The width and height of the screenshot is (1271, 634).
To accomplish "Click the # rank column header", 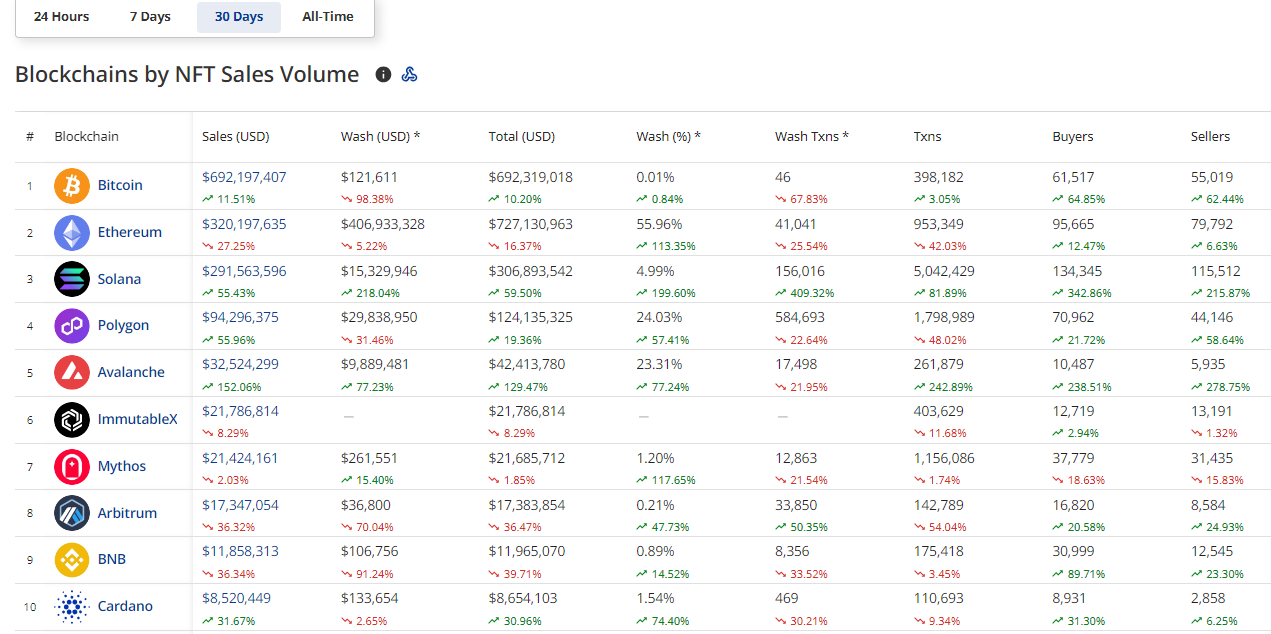I will click(30, 137).
